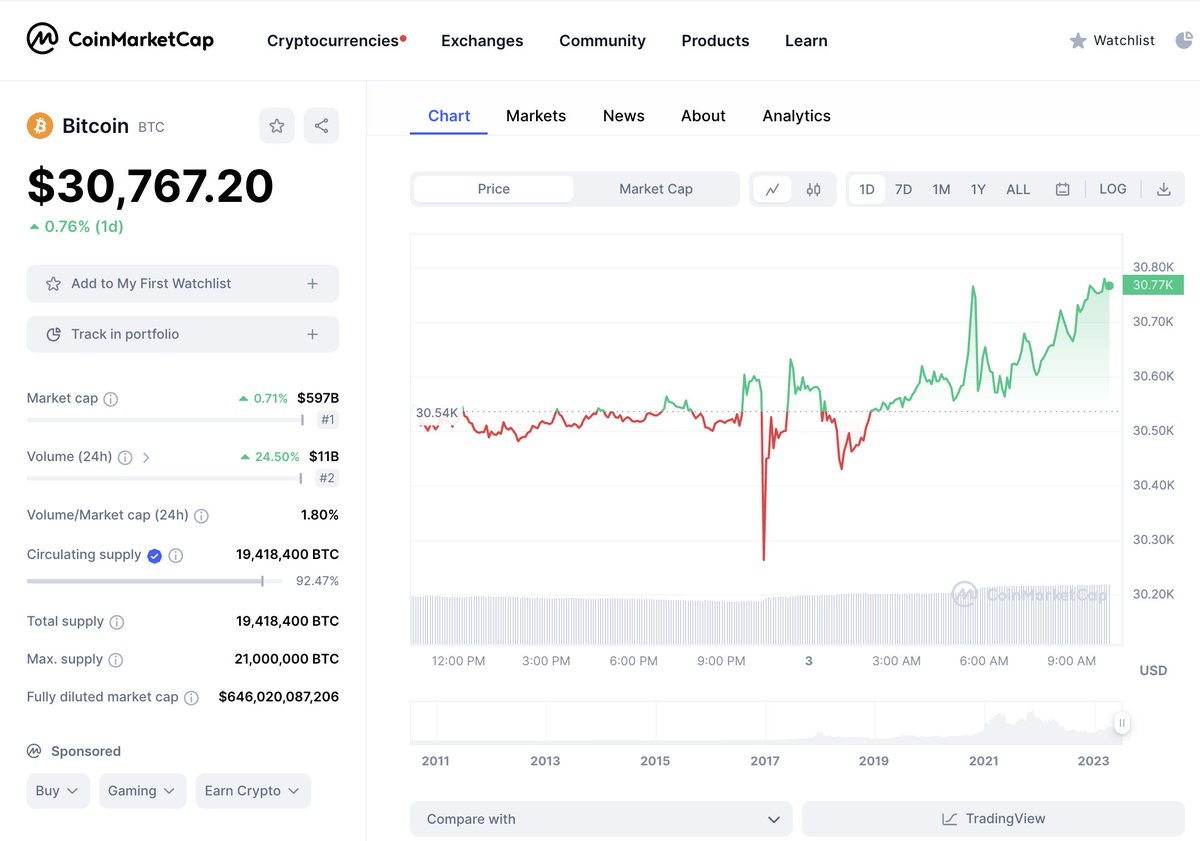Click the $30,767.20 price text
Viewport: 1200px width, 841px height.
(x=150, y=186)
